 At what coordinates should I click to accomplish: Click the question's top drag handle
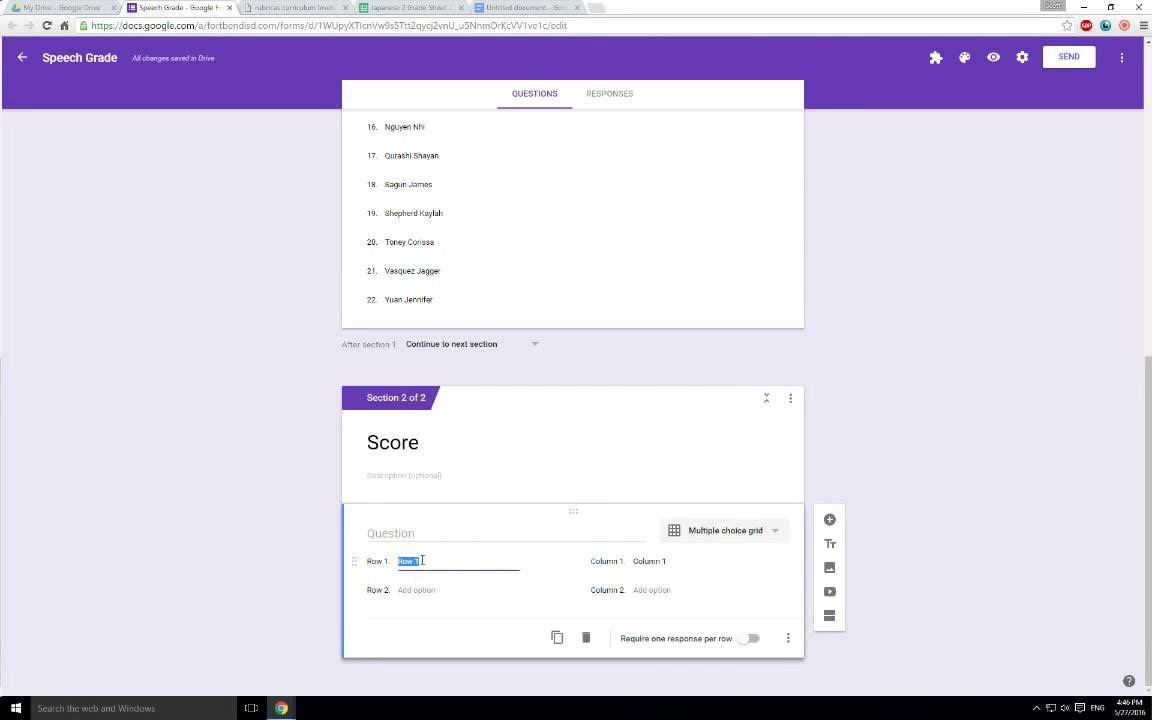tap(573, 511)
